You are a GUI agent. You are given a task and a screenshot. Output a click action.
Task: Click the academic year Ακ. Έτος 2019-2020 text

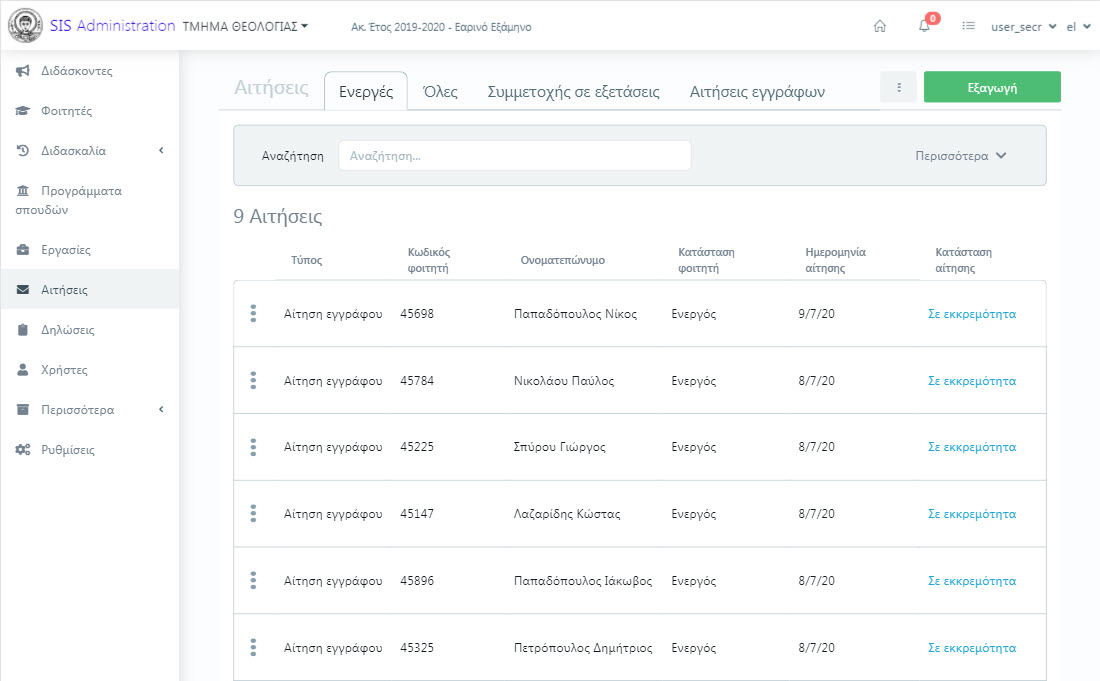(441, 27)
